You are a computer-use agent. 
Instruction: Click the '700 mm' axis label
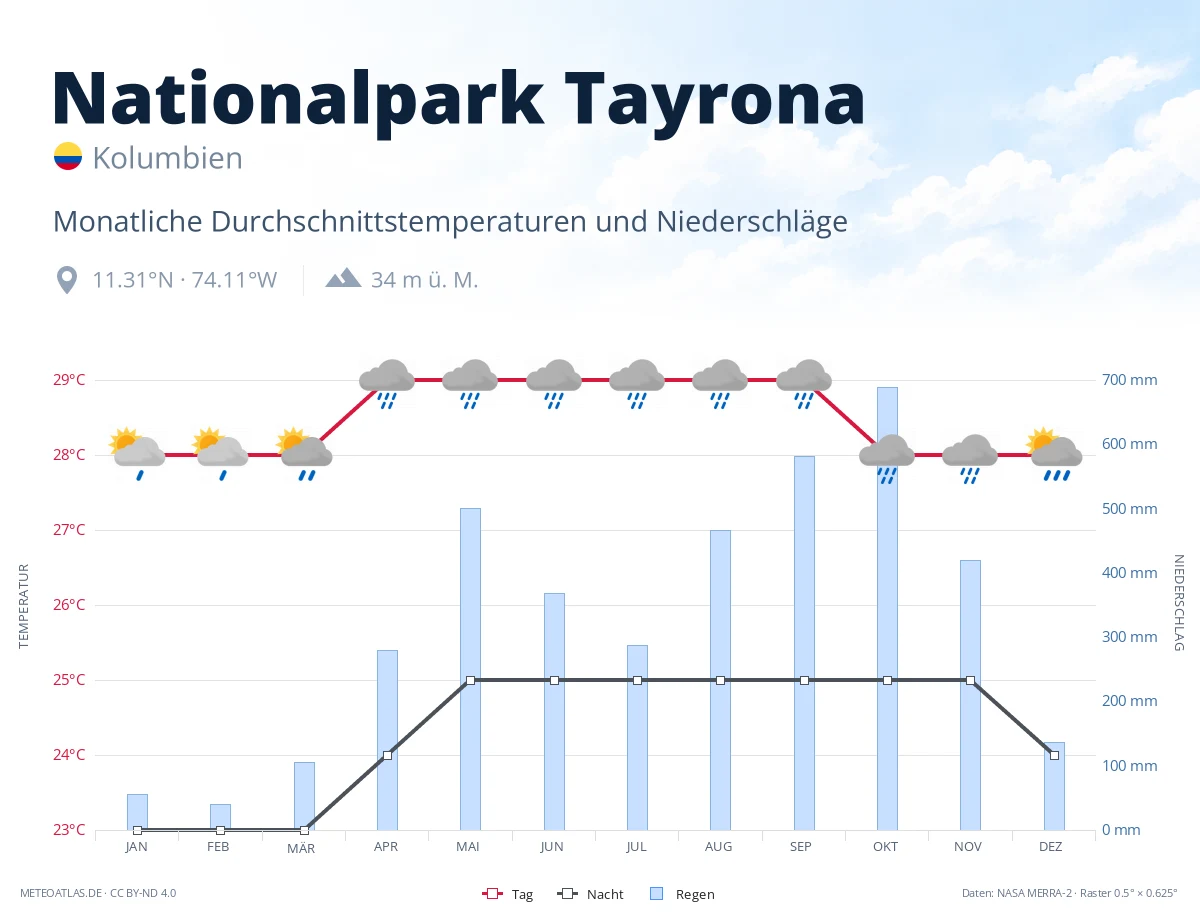1131,380
